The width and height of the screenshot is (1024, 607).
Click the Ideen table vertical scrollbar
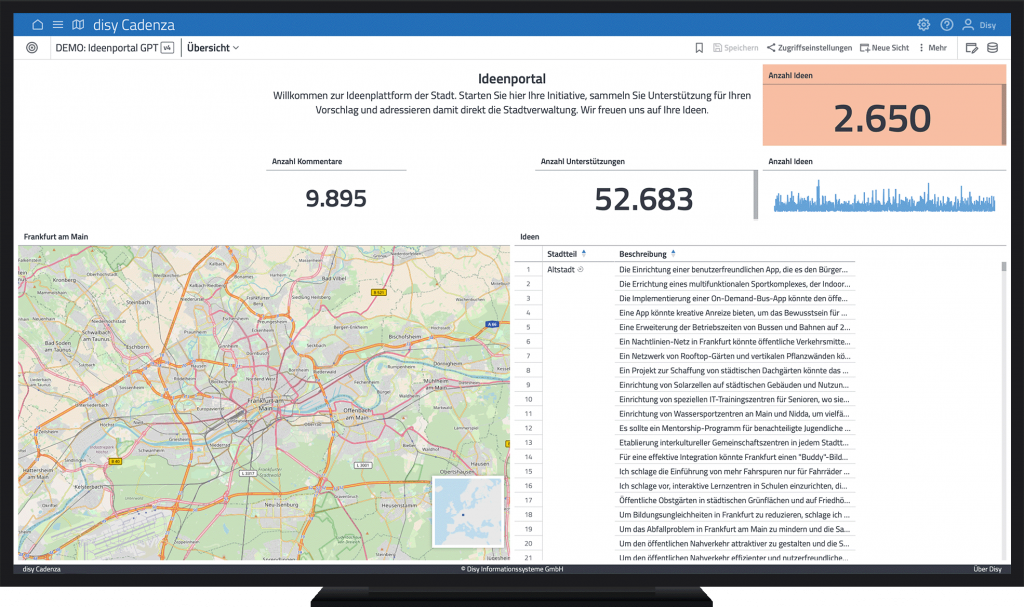point(1003,267)
